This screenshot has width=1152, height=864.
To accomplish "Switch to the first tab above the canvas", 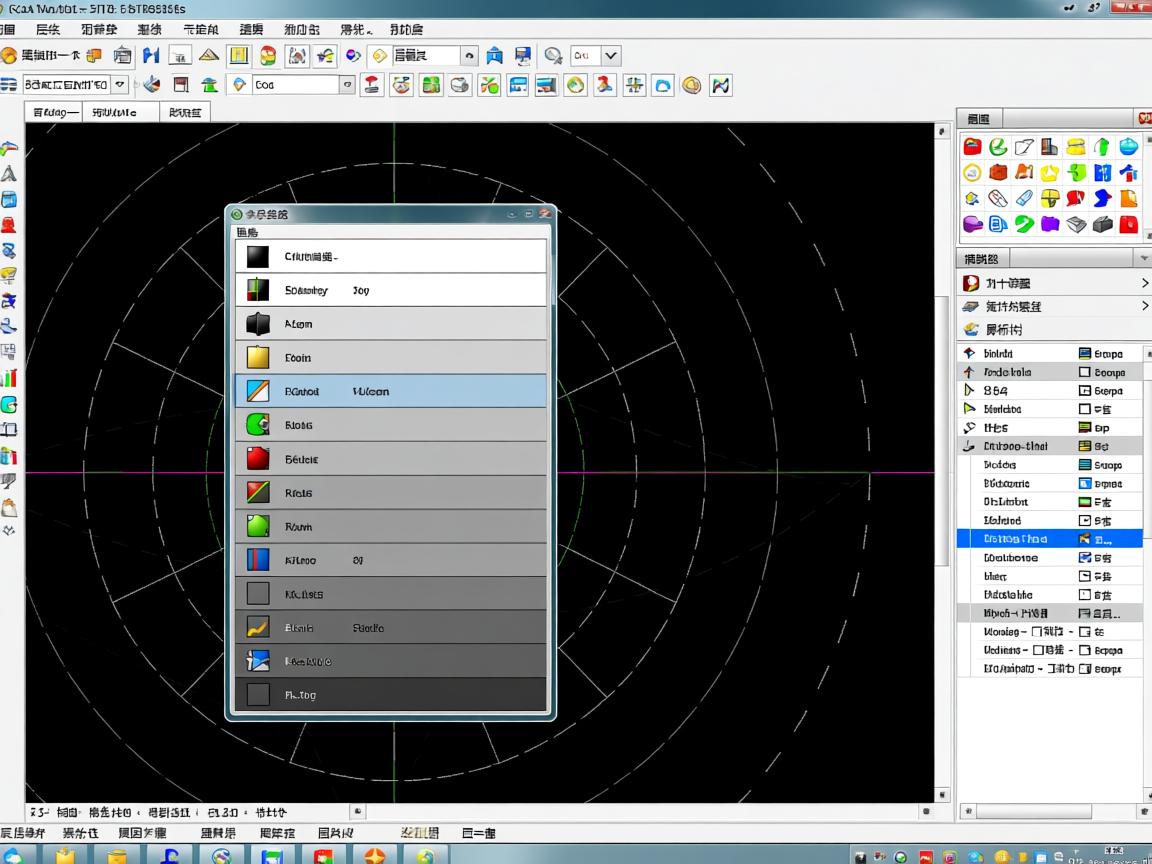I will point(54,113).
